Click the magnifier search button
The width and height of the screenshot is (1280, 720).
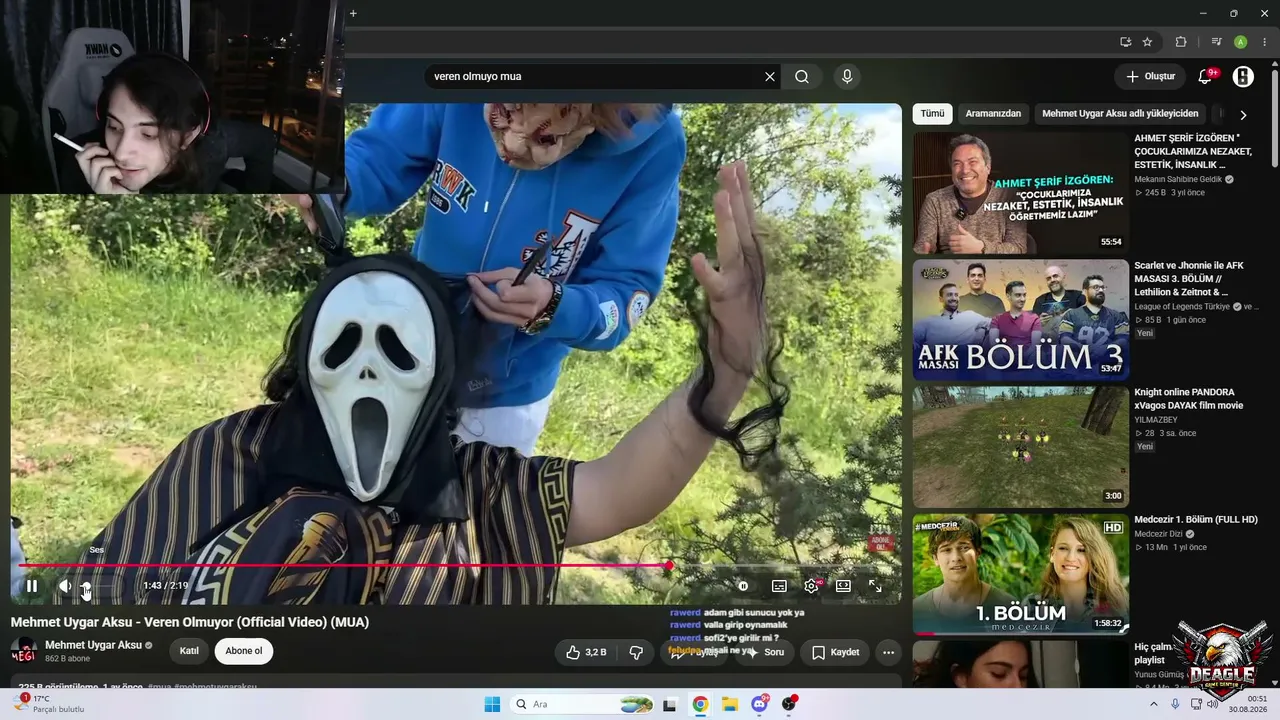(802, 76)
